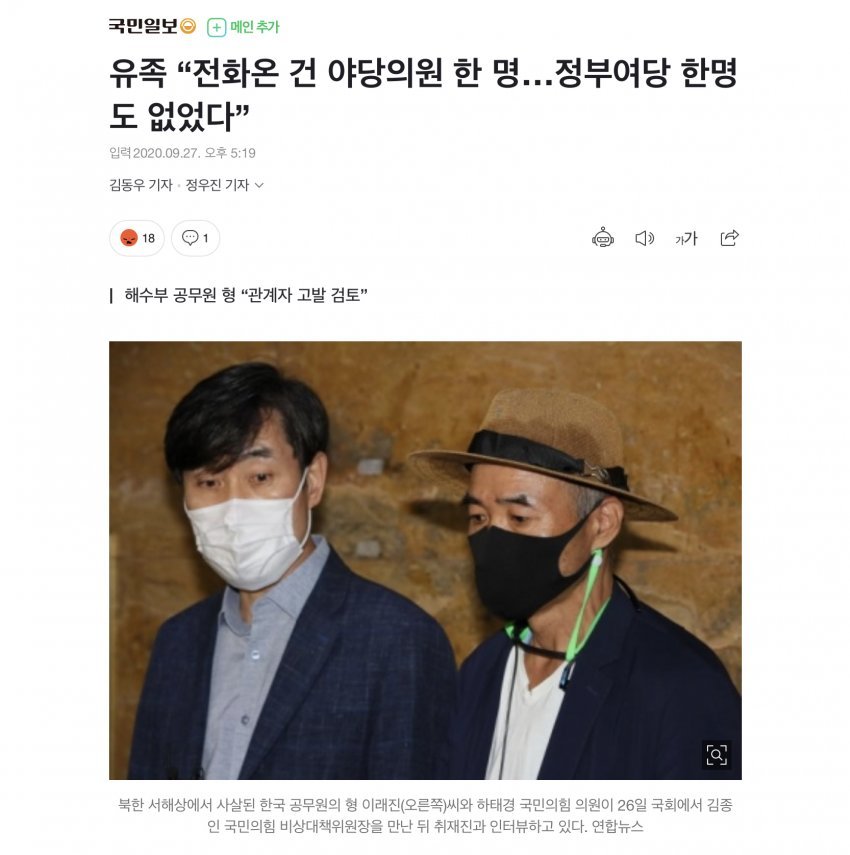Image resolution: width=850 pixels, height=855 pixels.
Task: Click the round icon beside 국민일보 logo
Action: tap(188, 26)
